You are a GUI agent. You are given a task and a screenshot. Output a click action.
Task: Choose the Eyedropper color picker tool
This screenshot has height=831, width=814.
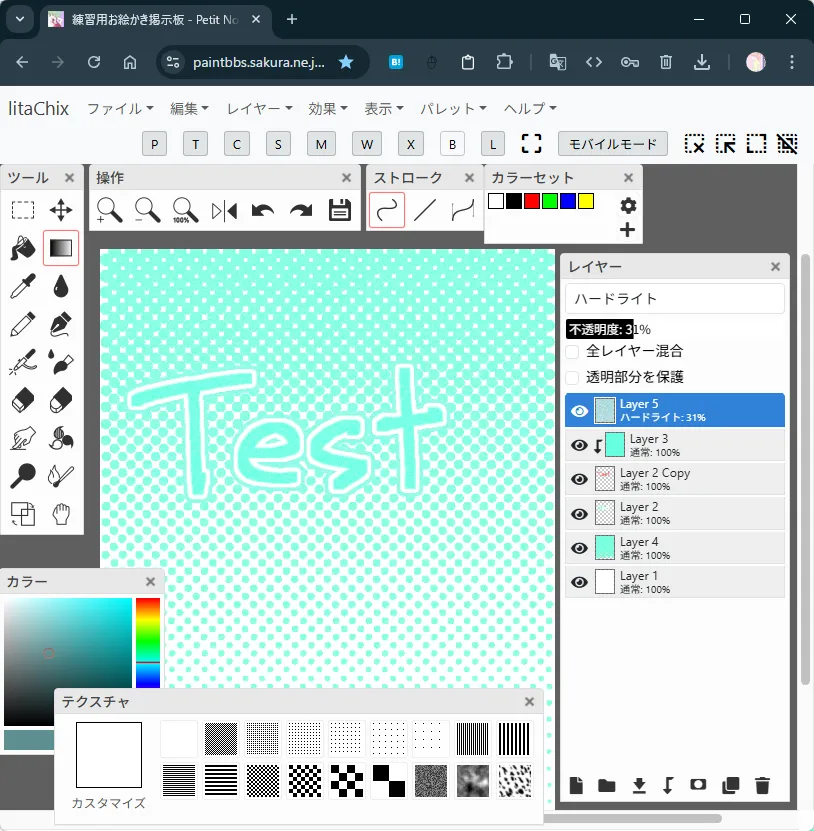(23, 286)
